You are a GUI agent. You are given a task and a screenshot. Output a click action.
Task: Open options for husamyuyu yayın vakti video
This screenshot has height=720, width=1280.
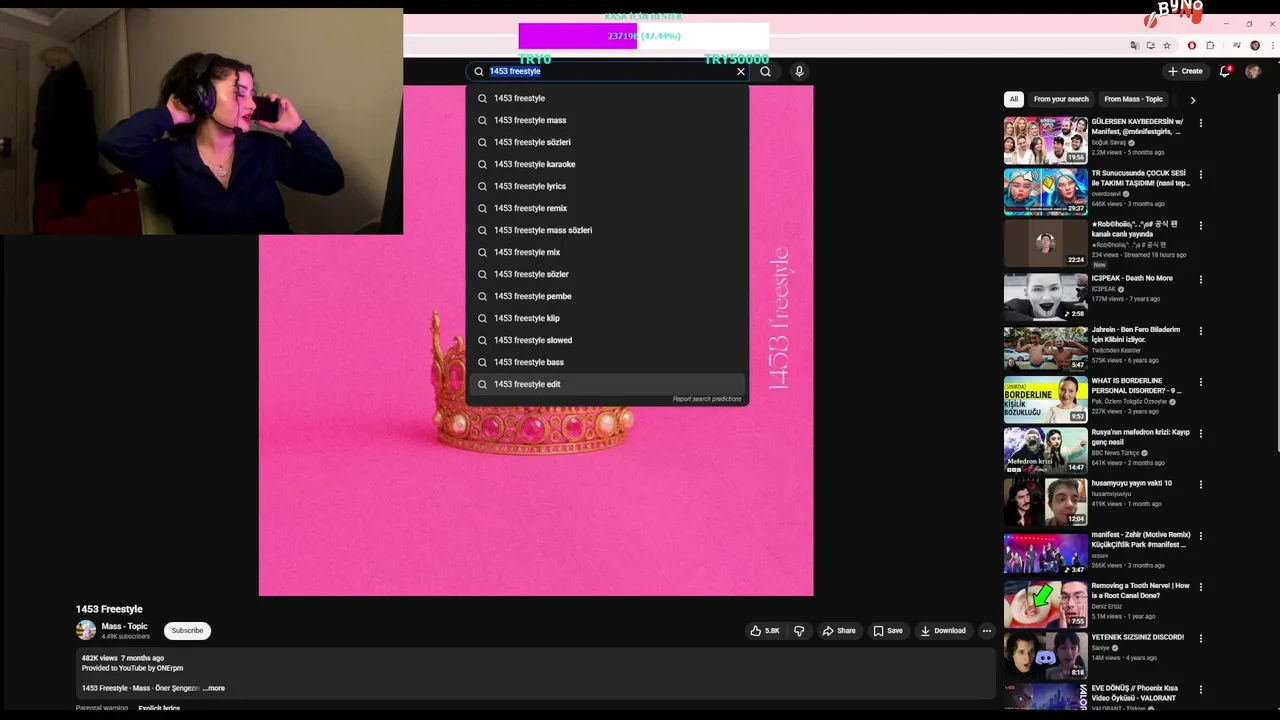(x=1201, y=484)
